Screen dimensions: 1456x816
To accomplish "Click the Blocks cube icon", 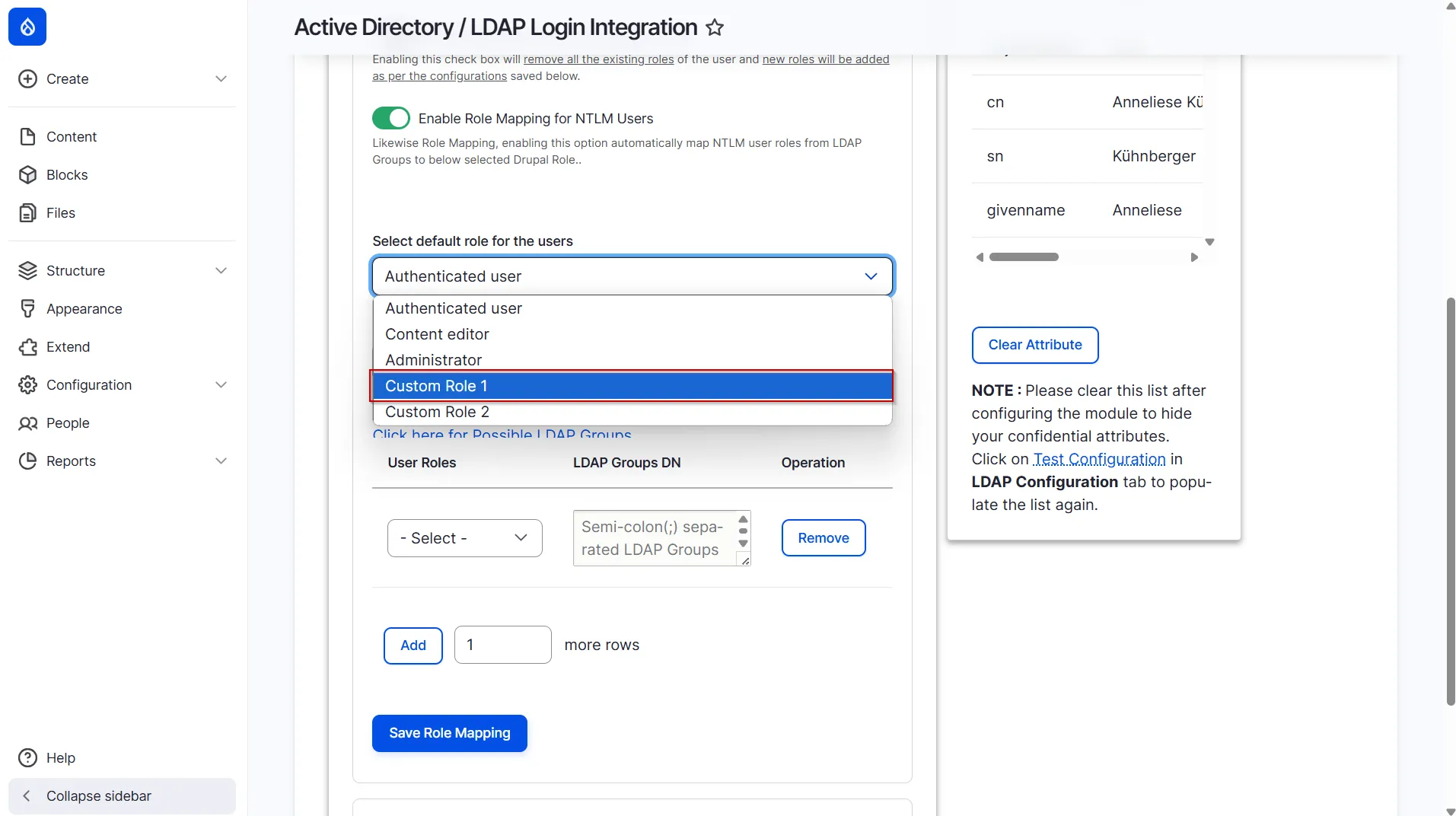I will point(27,175).
